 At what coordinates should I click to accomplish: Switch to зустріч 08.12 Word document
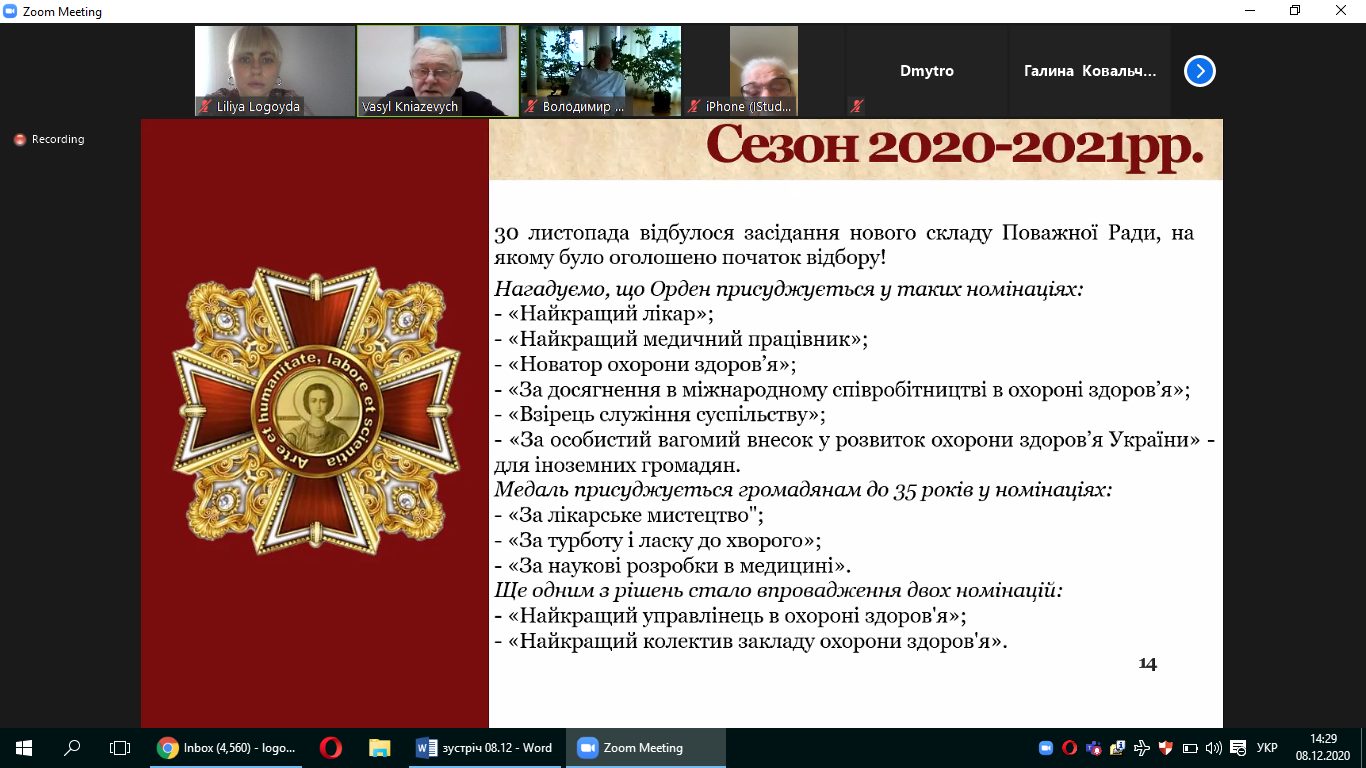point(485,748)
